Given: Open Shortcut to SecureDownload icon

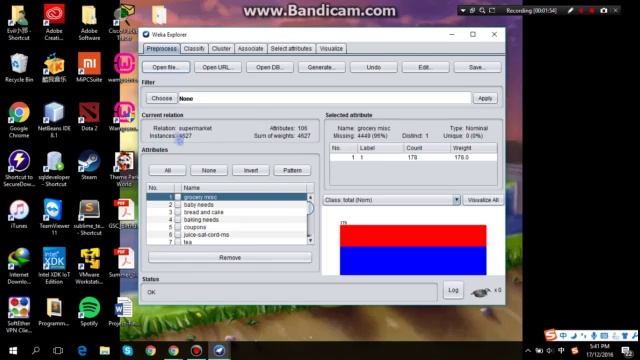Looking at the screenshot, I should (x=19, y=161).
